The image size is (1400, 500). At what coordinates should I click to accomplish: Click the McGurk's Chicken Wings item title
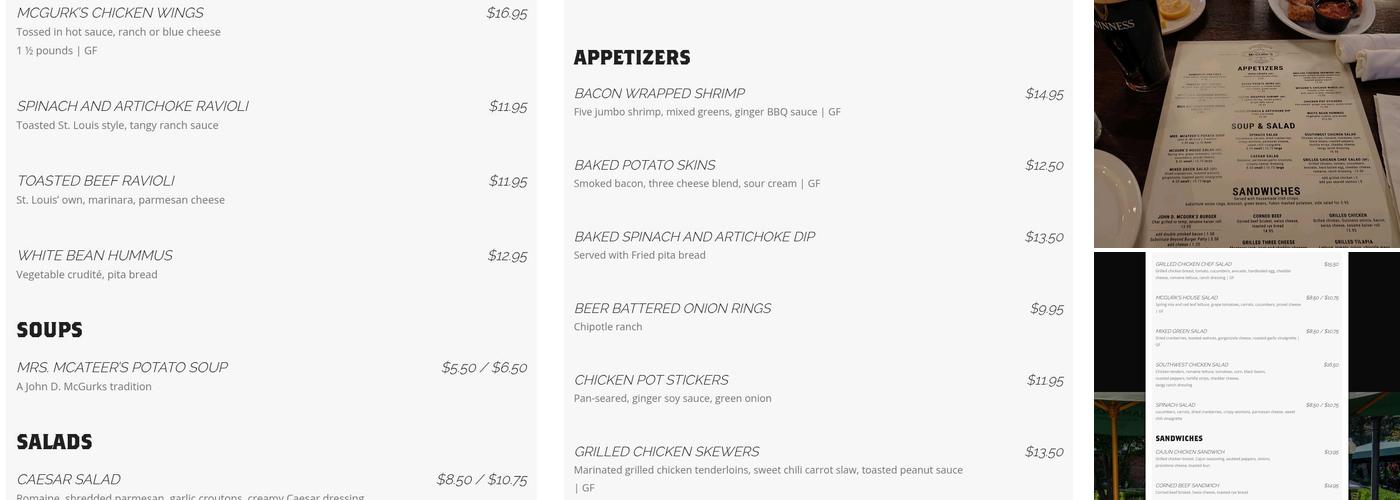(x=110, y=13)
